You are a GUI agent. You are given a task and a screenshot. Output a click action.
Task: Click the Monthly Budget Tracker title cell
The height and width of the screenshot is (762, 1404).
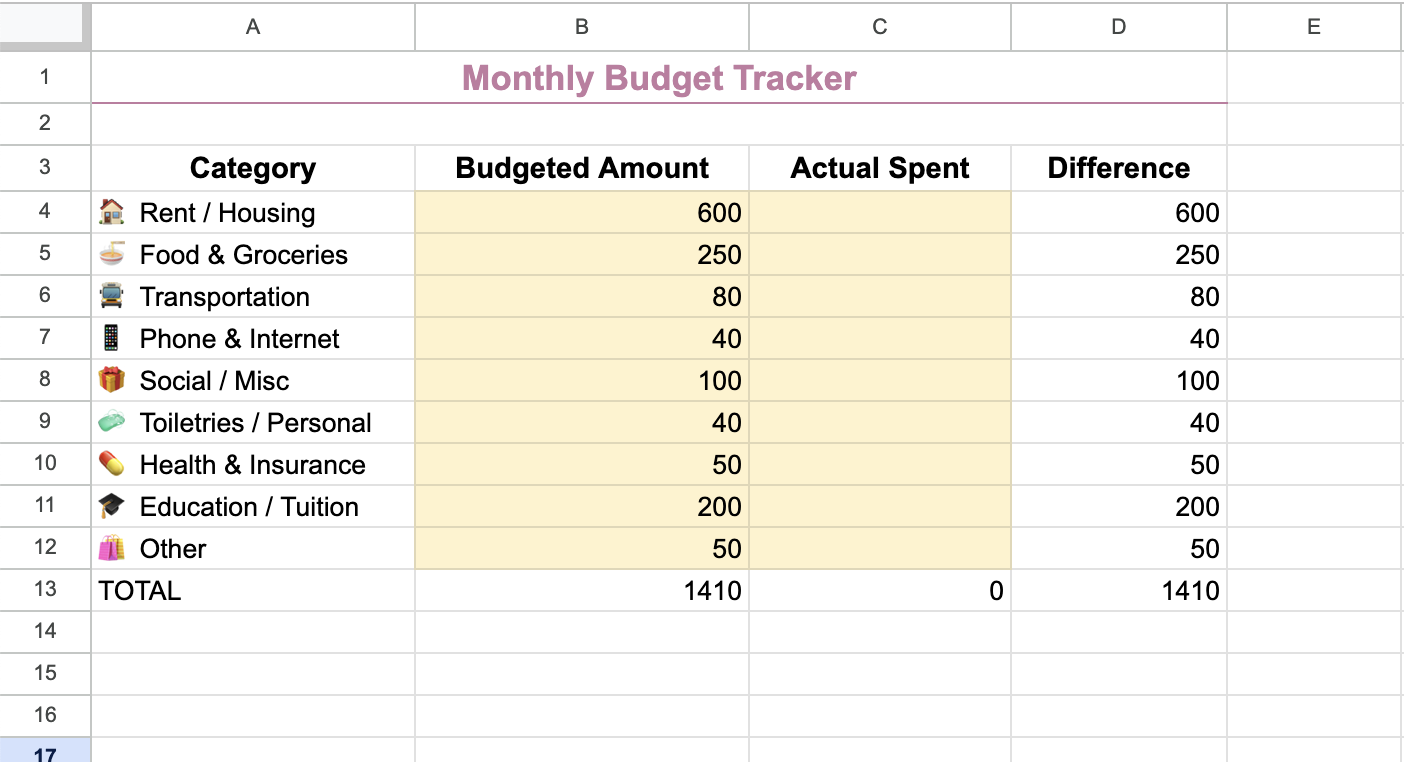click(658, 78)
